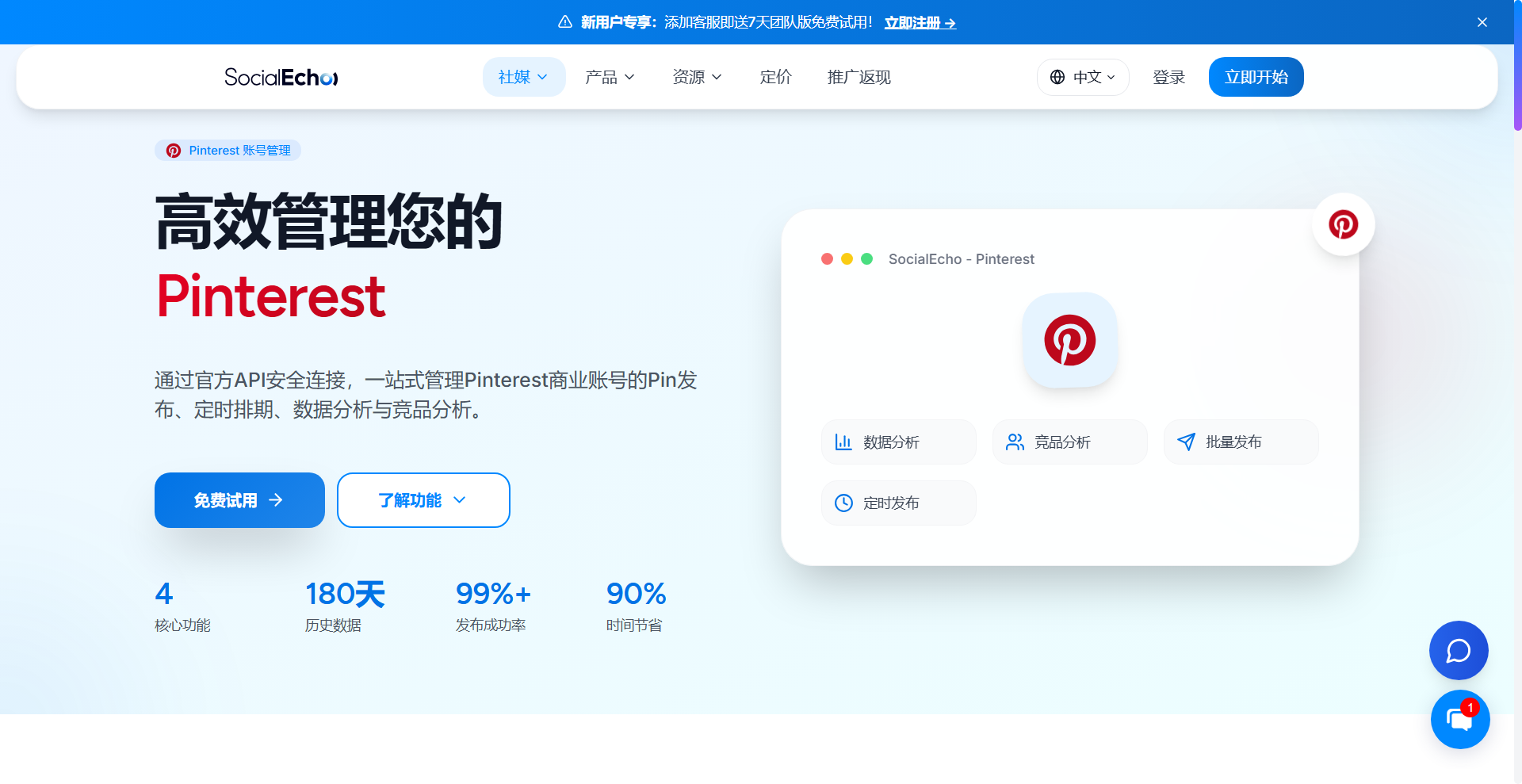Image resolution: width=1522 pixels, height=784 pixels.
Task: Click the yellow window dot
Action: click(x=847, y=259)
